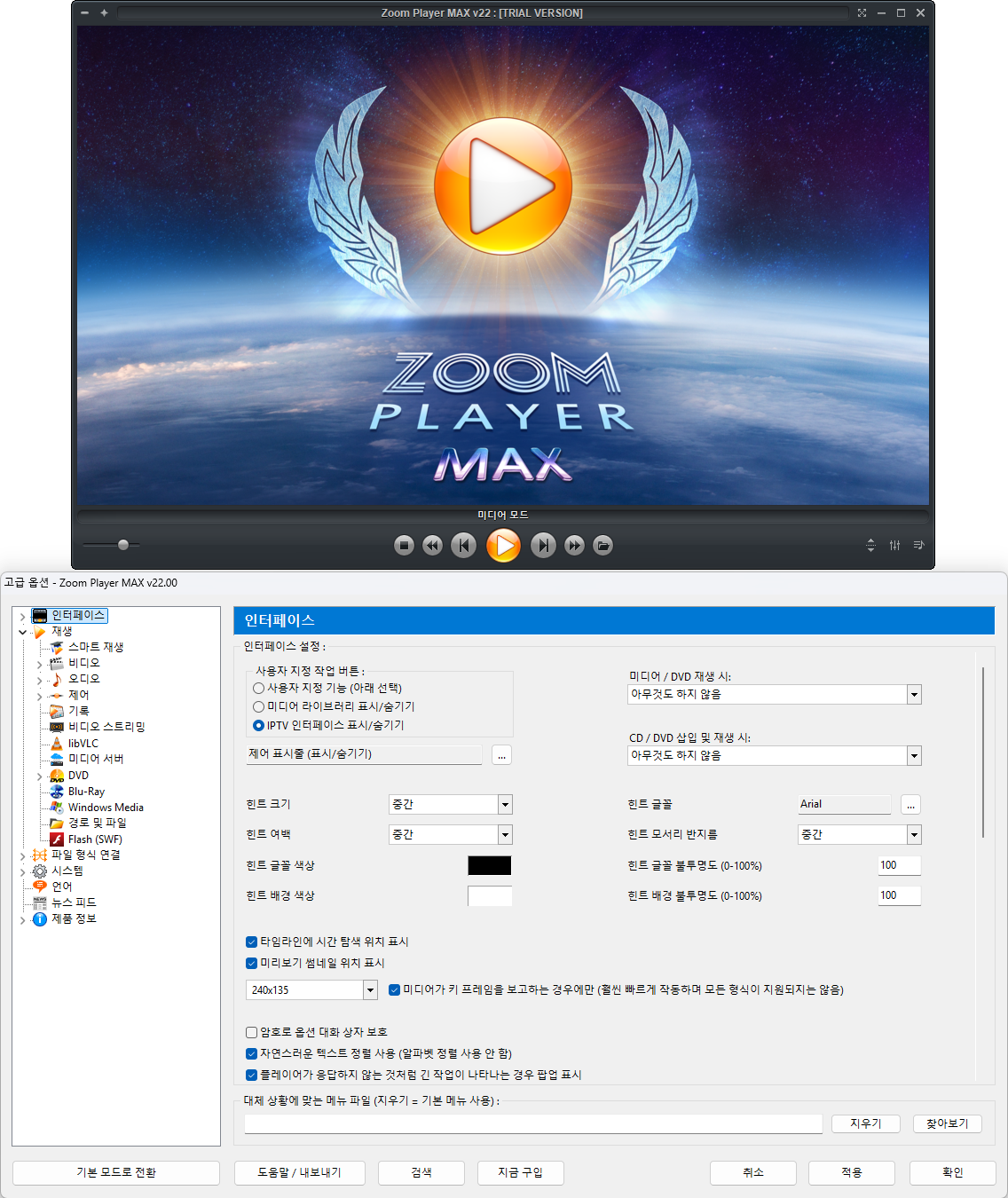Expand the 인터페이스 tree node arrow

point(22,616)
